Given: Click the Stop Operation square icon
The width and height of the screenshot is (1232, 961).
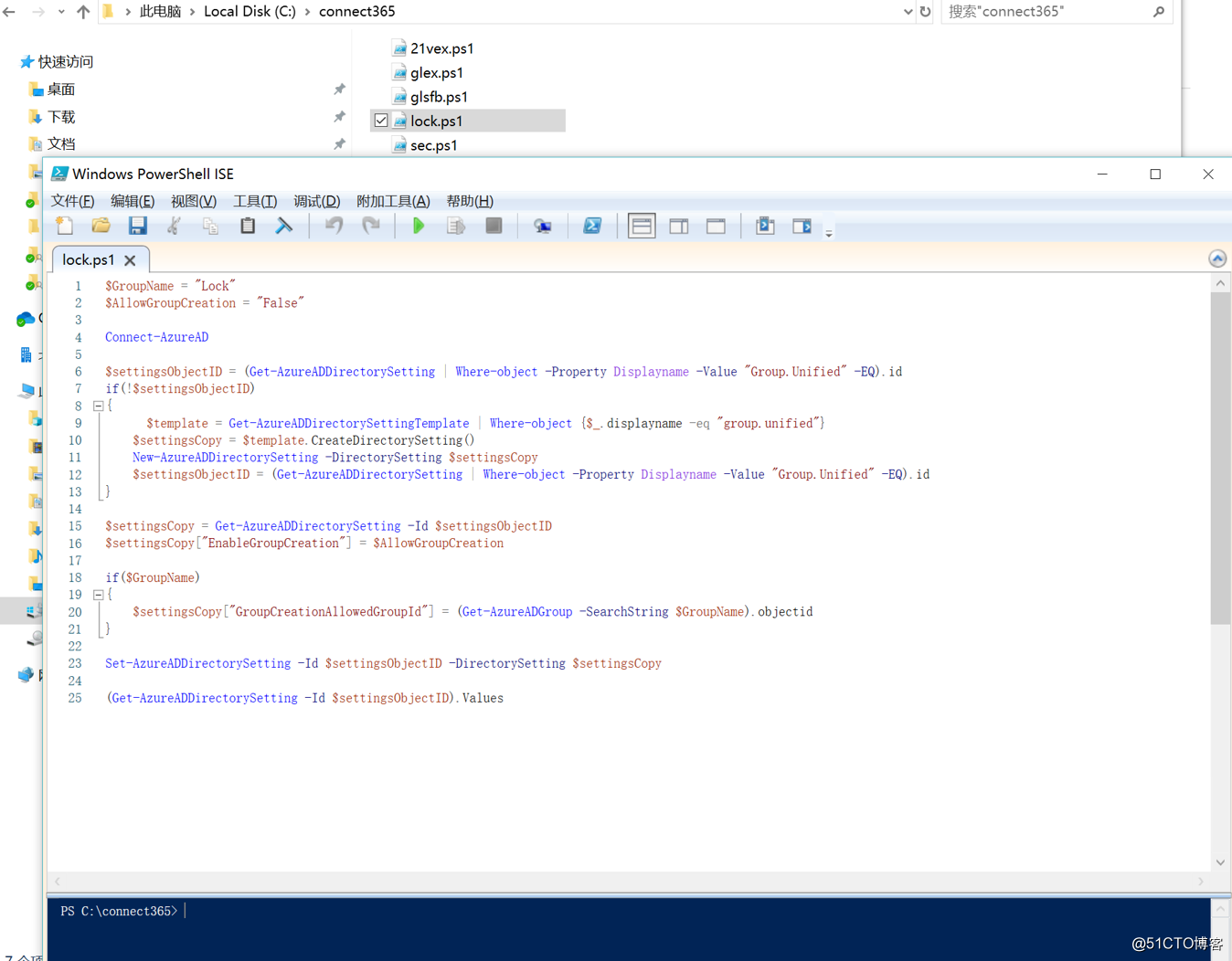Looking at the screenshot, I should coord(494,226).
